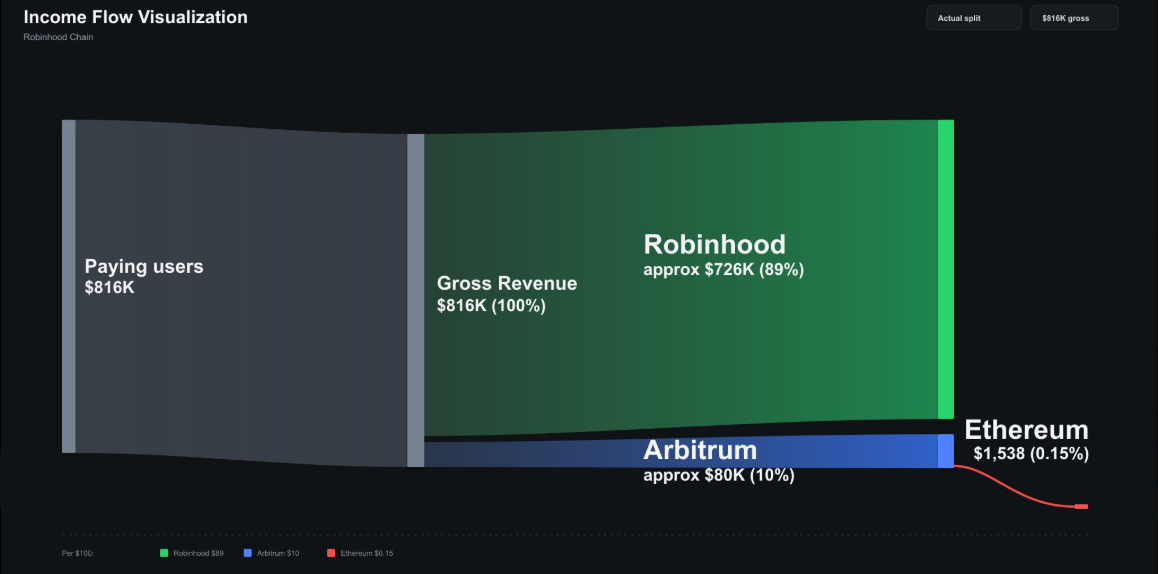
Task: Open the $816K gross dropdown
Action: click(1074, 18)
